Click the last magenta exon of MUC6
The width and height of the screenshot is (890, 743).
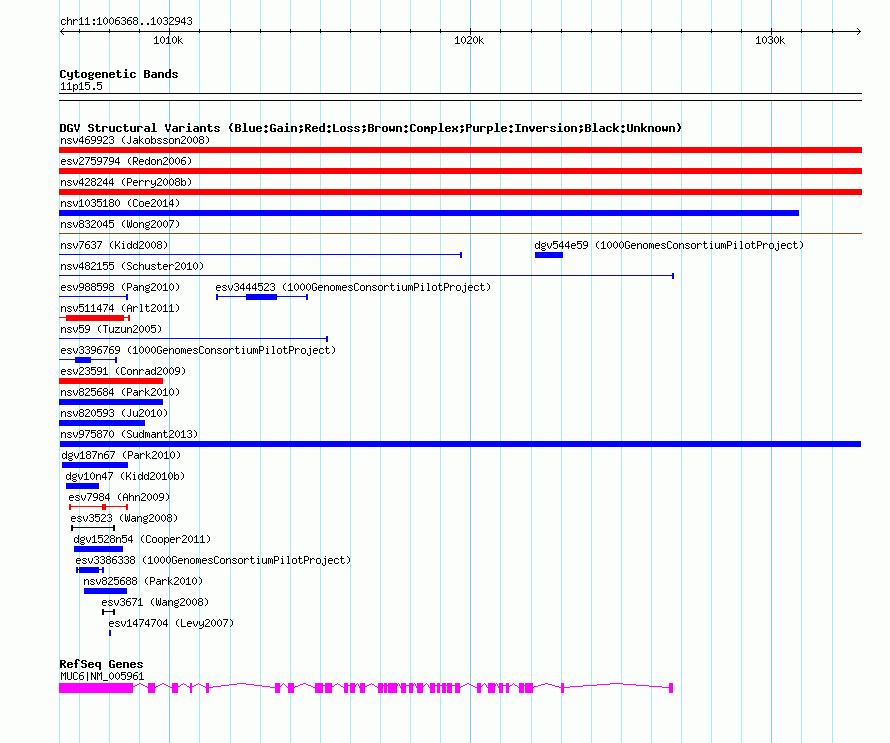671,688
